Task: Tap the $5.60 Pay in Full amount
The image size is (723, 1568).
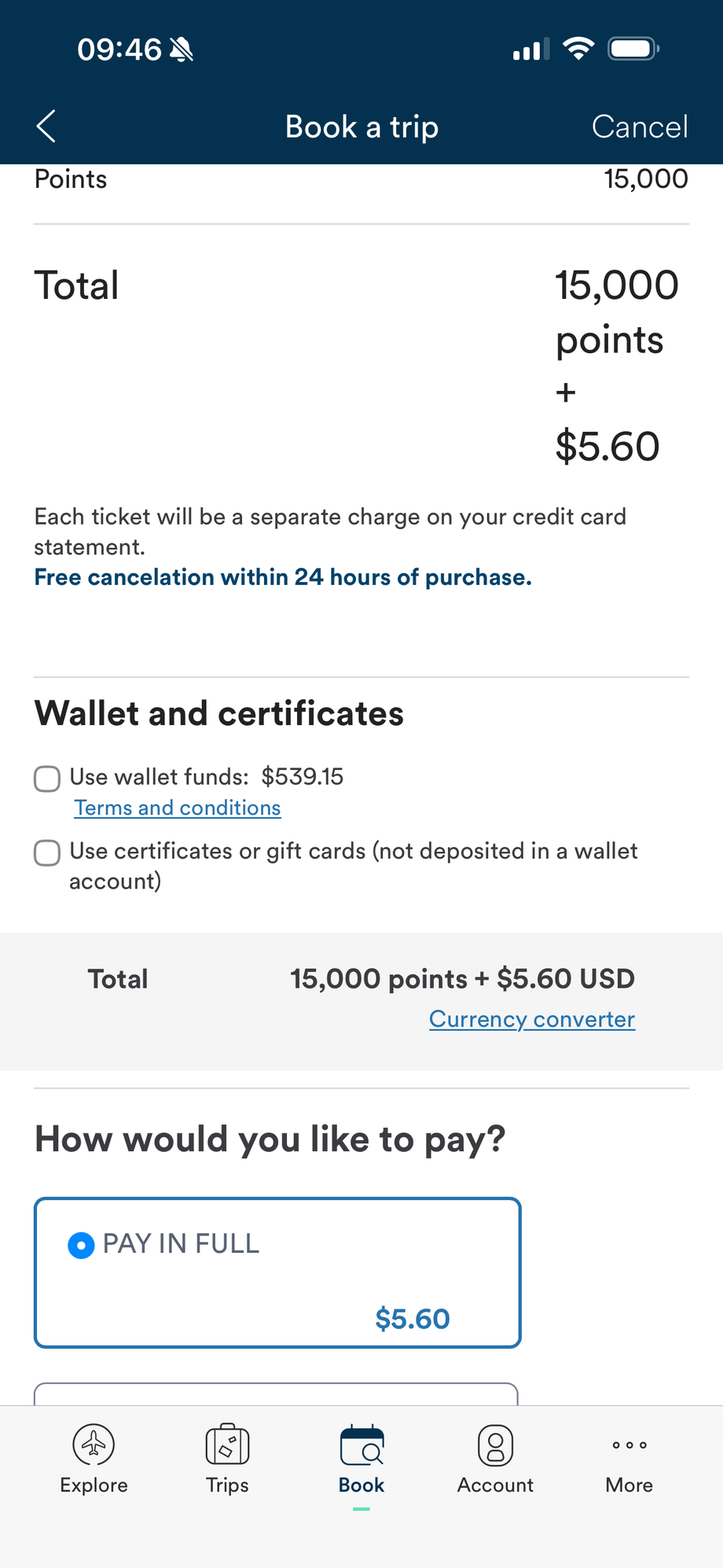Action: click(413, 1319)
